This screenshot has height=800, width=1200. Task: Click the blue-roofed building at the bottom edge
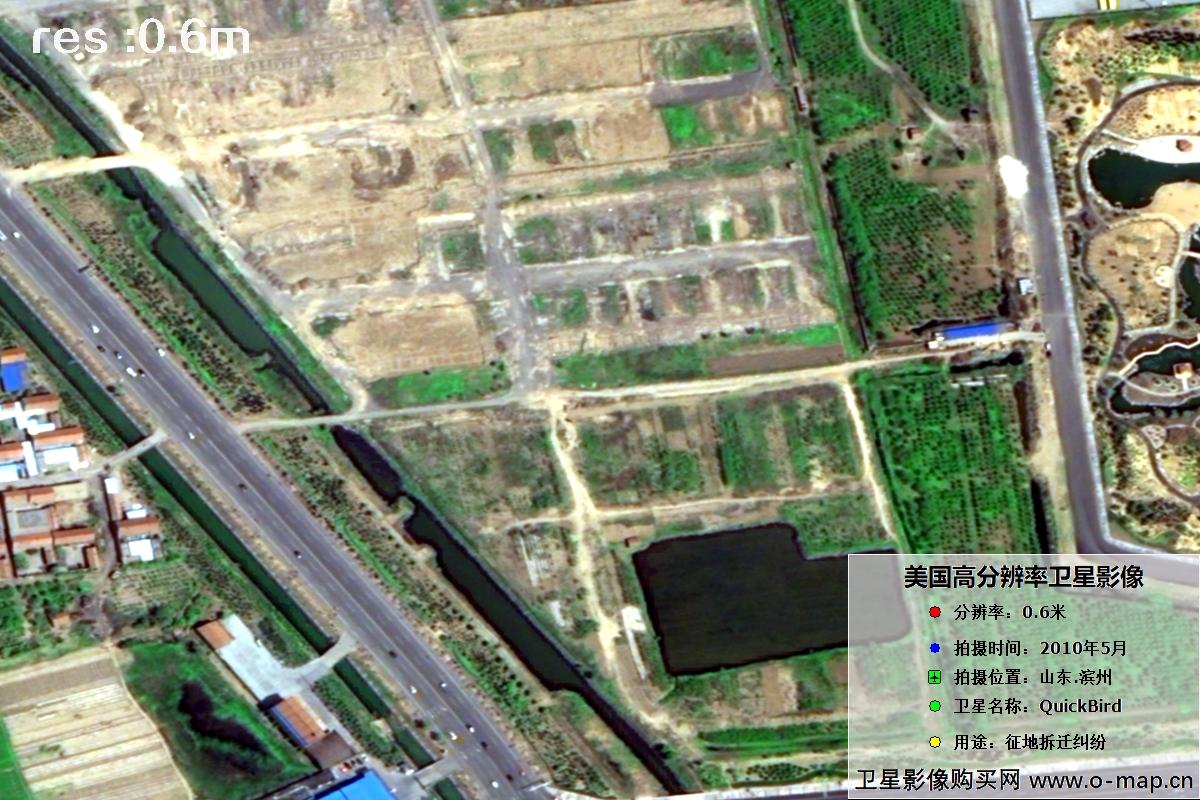click(355, 786)
